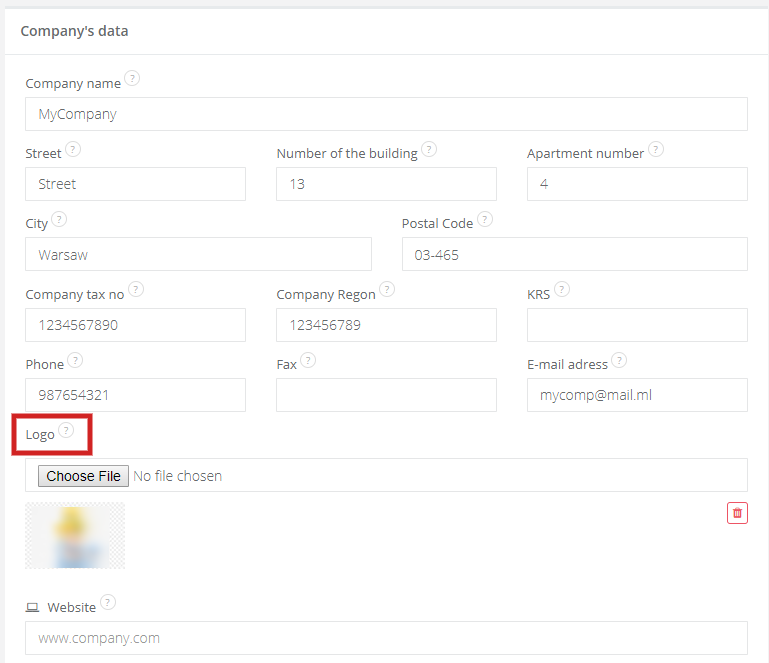Click the No file chosen text

[x=178, y=476]
